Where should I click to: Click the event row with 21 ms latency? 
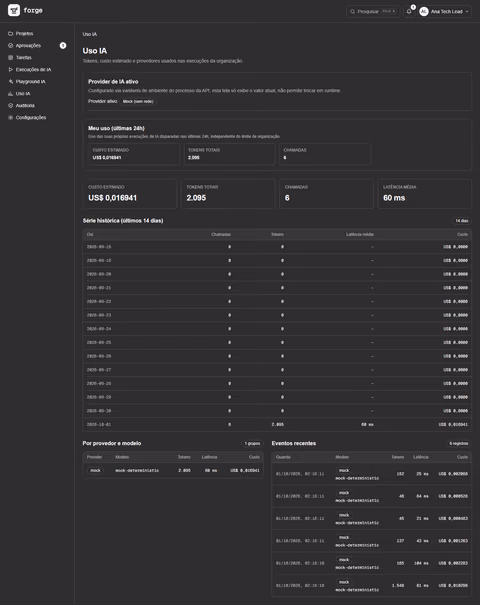[x=372, y=519]
